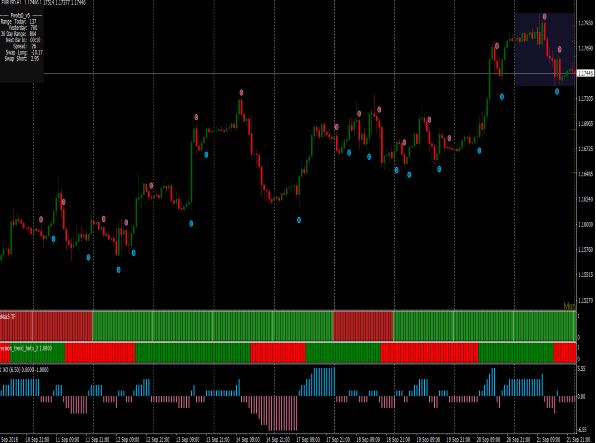Click the Next Bar In countdown row
The height and width of the screenshot is (443, 596).
coord(23,40)
